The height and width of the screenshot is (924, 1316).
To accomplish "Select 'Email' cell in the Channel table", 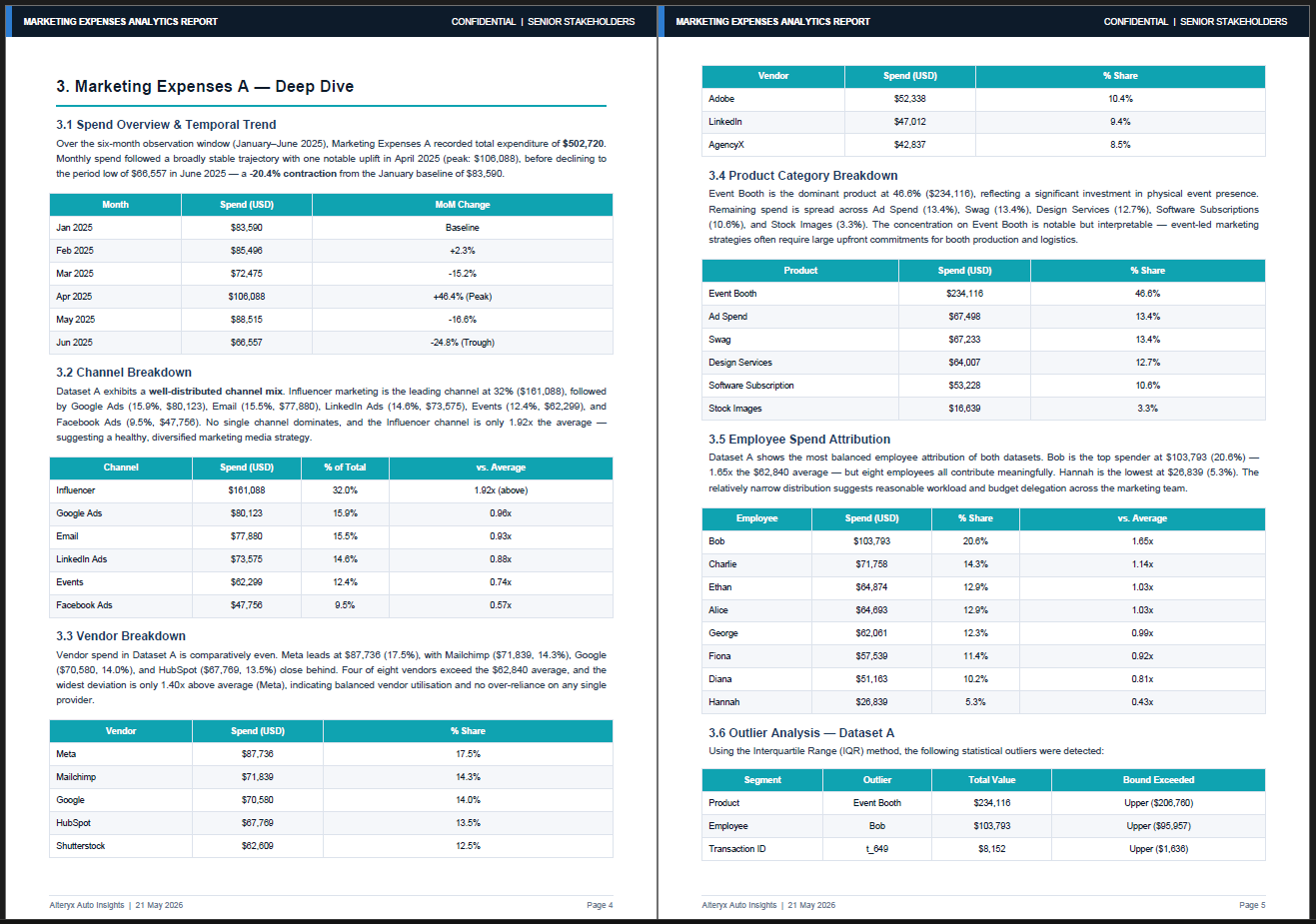I will tap(121, 536).
